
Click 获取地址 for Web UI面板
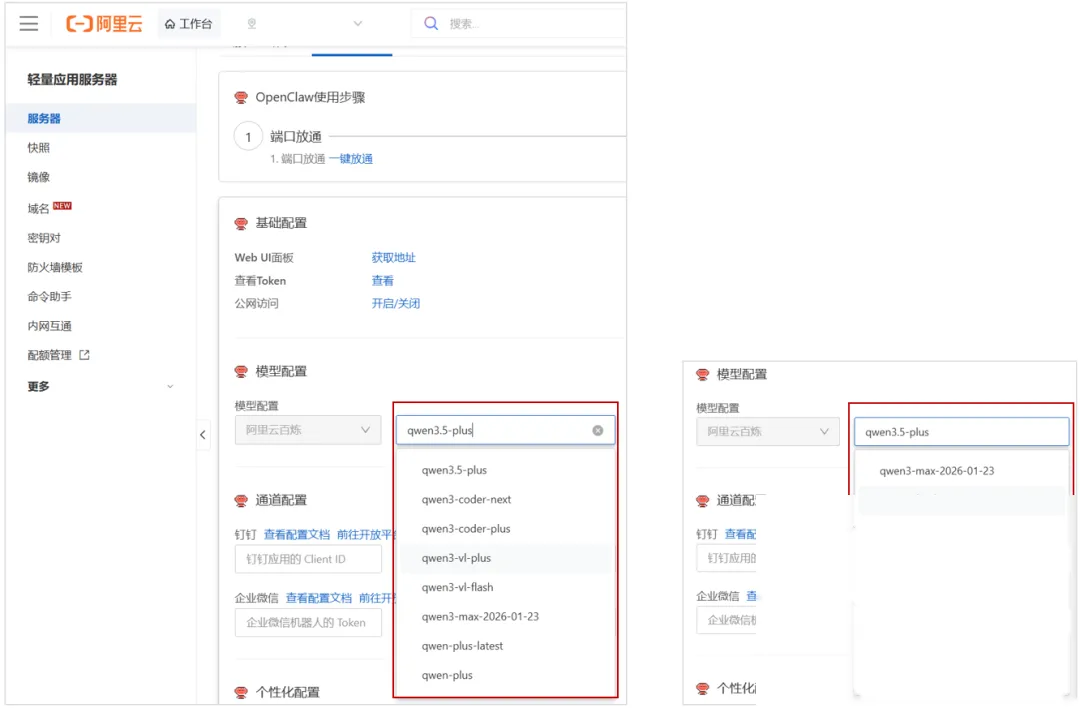coord(394,258)
